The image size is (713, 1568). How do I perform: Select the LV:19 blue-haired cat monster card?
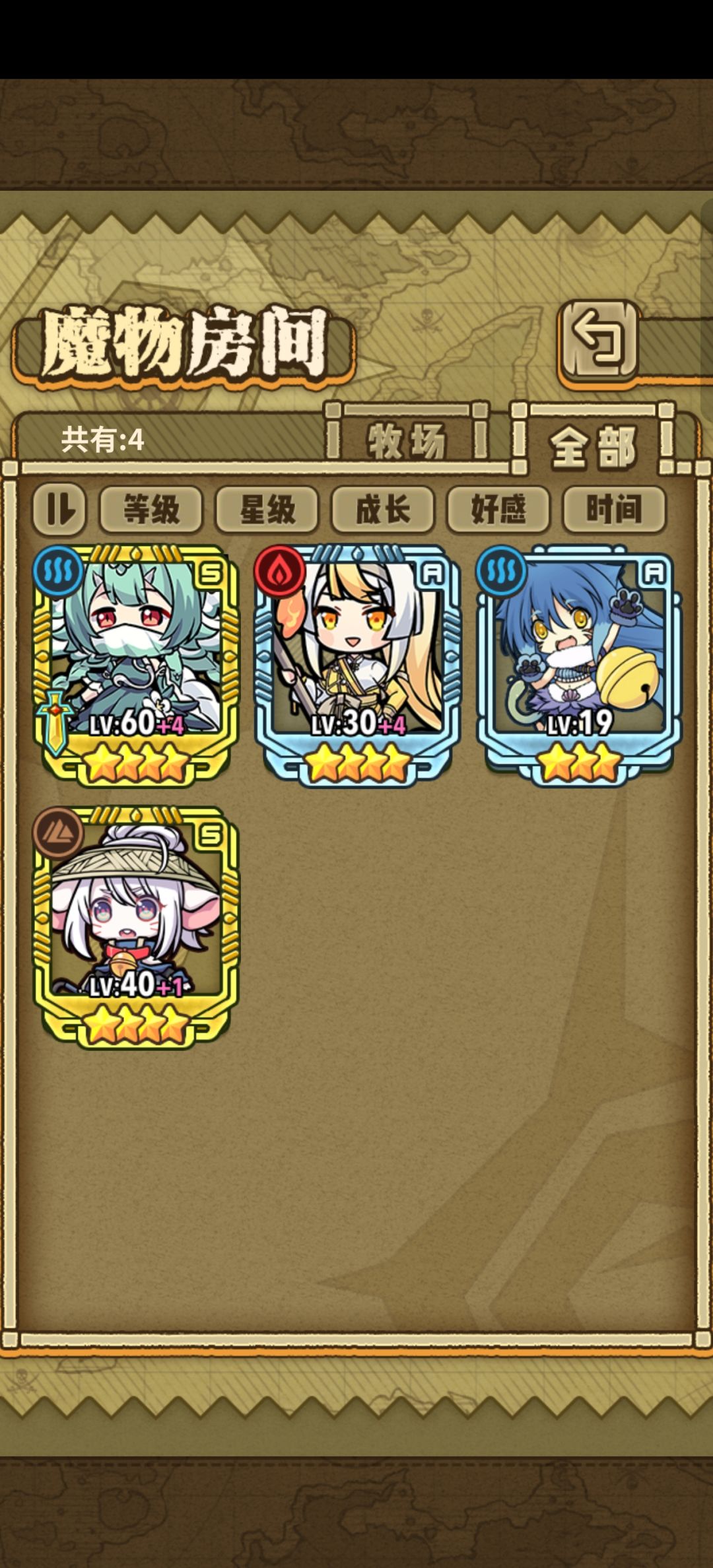pyautogui.click(x=579, y=665)
